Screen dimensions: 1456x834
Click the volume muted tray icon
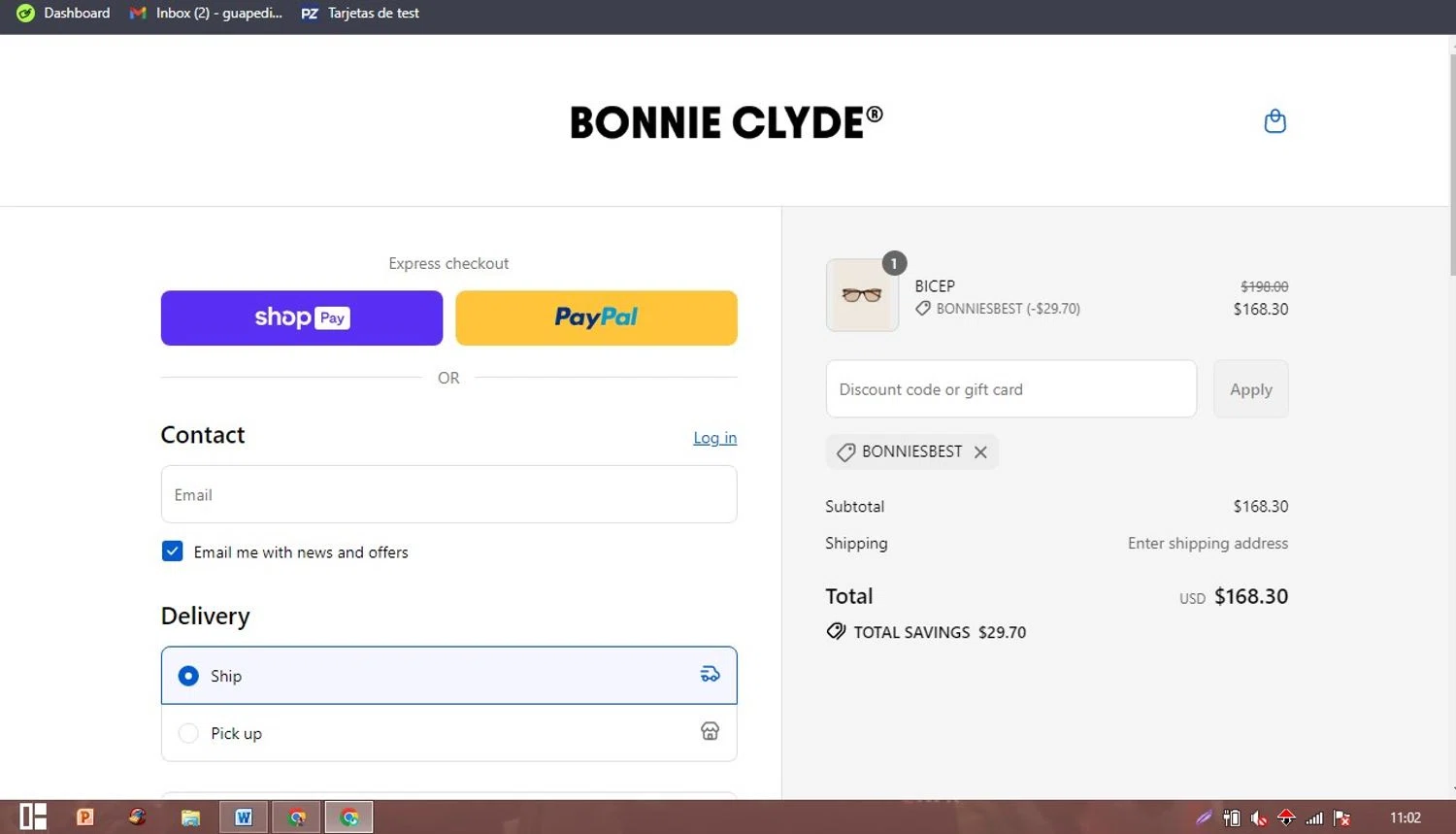point(1259,818)
